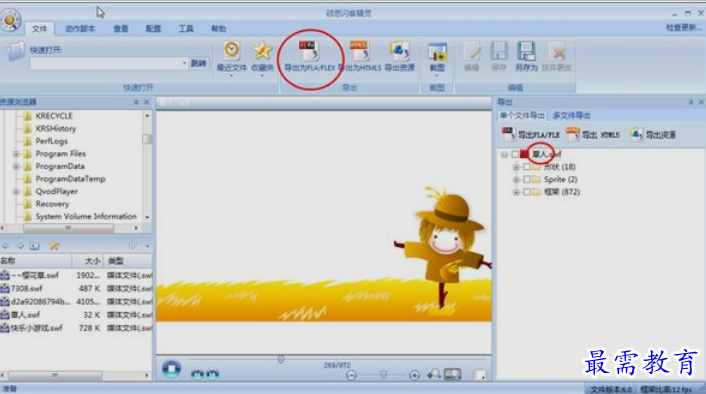
Task: Click the zoom in plus icon
Action: click(x=415, y=375)
